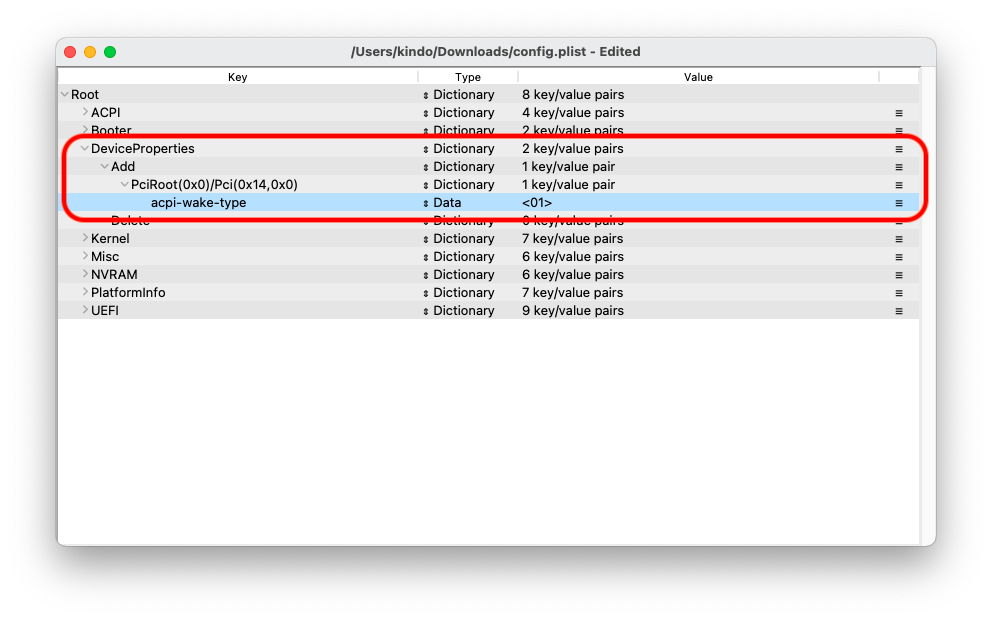Select the NVRAM key name
Screen dimensions: 992x620
coord(114,275)
